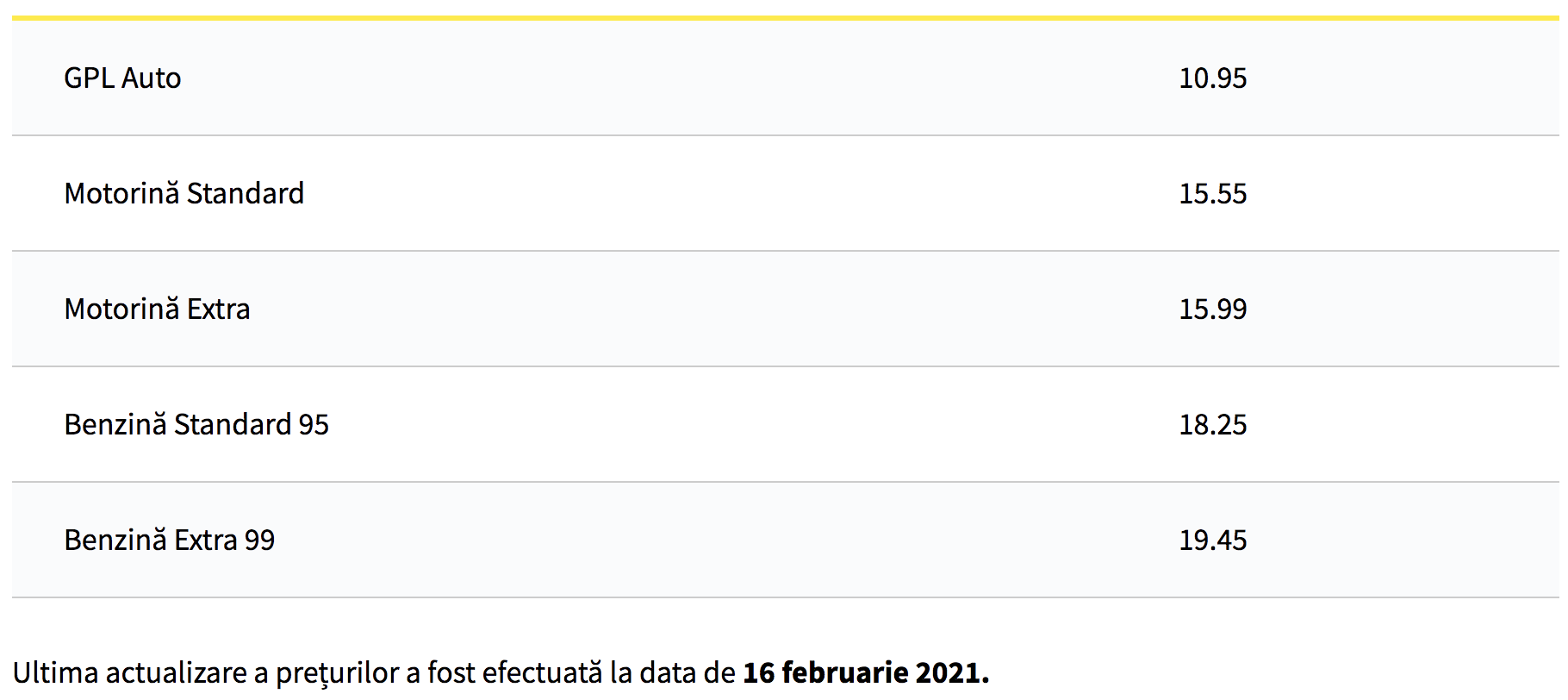This screenshot has height=700, width=1568.
Task: Click the bold date 16 februarie 2021
Action: tap(865, 673)
